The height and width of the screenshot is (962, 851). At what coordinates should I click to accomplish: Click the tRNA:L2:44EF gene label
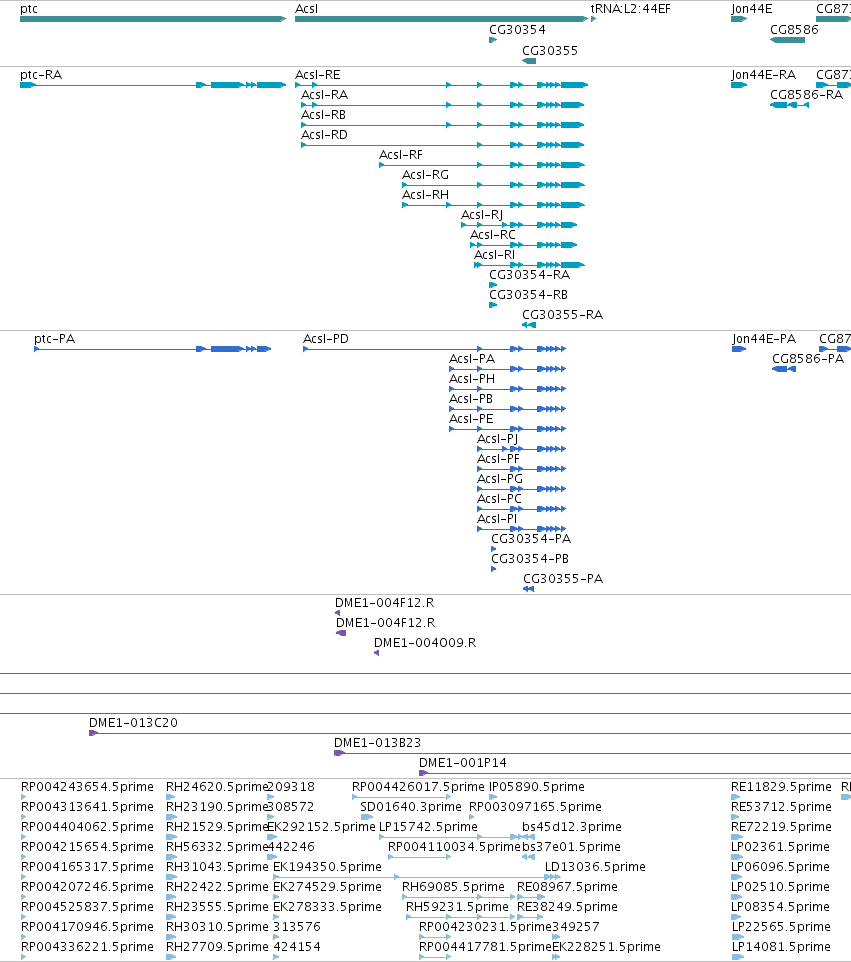(x=630, y=9)
